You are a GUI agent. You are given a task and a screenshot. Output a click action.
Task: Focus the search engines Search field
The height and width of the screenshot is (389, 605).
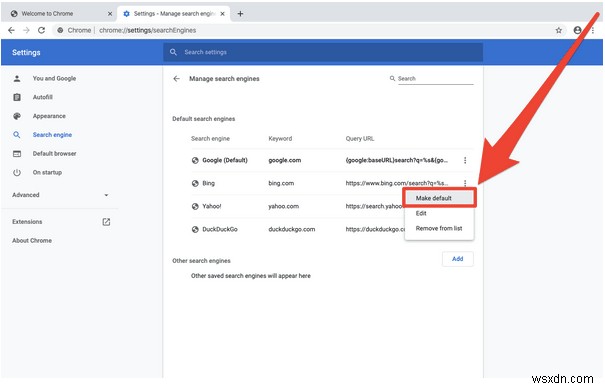pyautogui.click(x=435, y=78)
